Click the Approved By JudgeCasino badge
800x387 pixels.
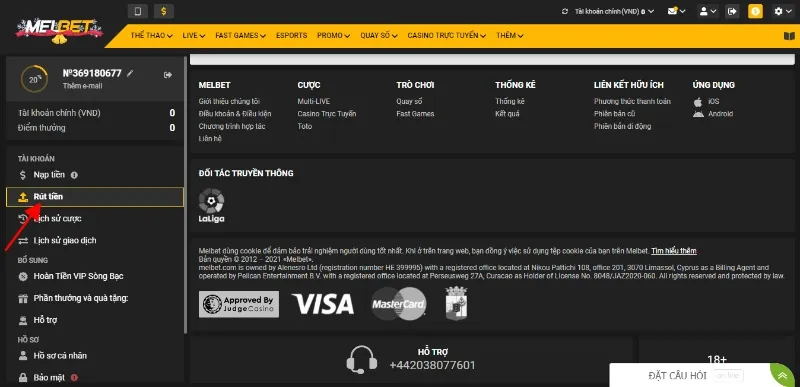[239, 304]
